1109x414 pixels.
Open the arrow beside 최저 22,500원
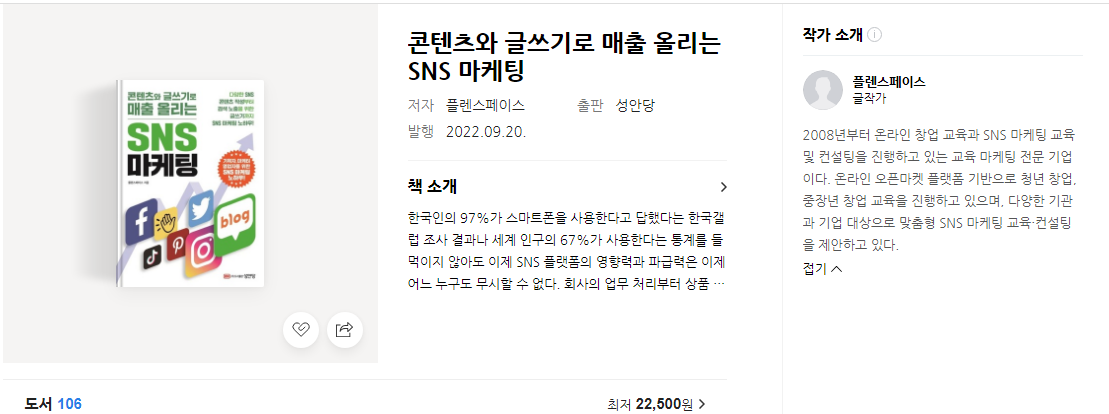(702, 405)
